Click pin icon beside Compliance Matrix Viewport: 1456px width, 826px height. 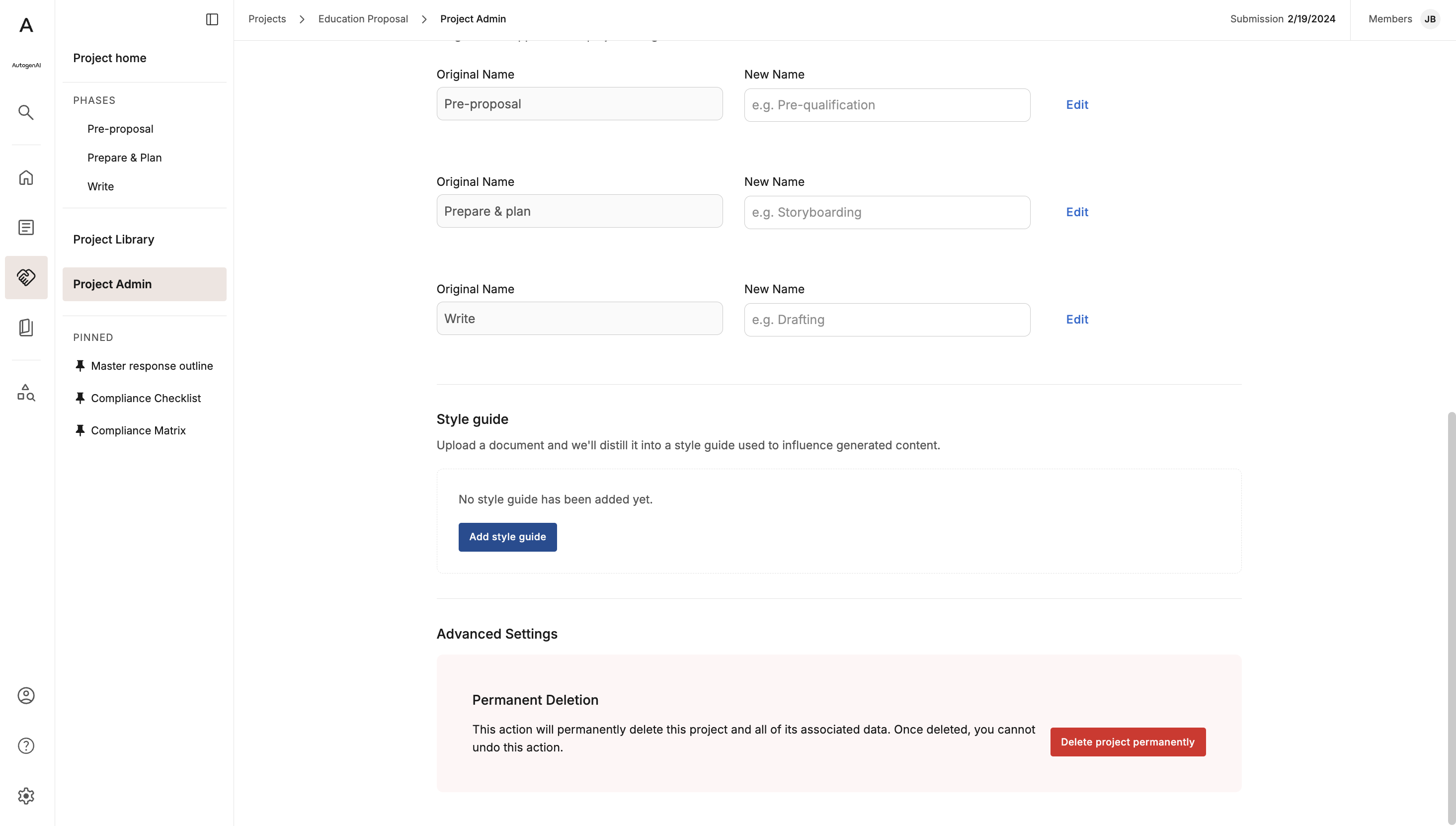(x=80, y=430)
